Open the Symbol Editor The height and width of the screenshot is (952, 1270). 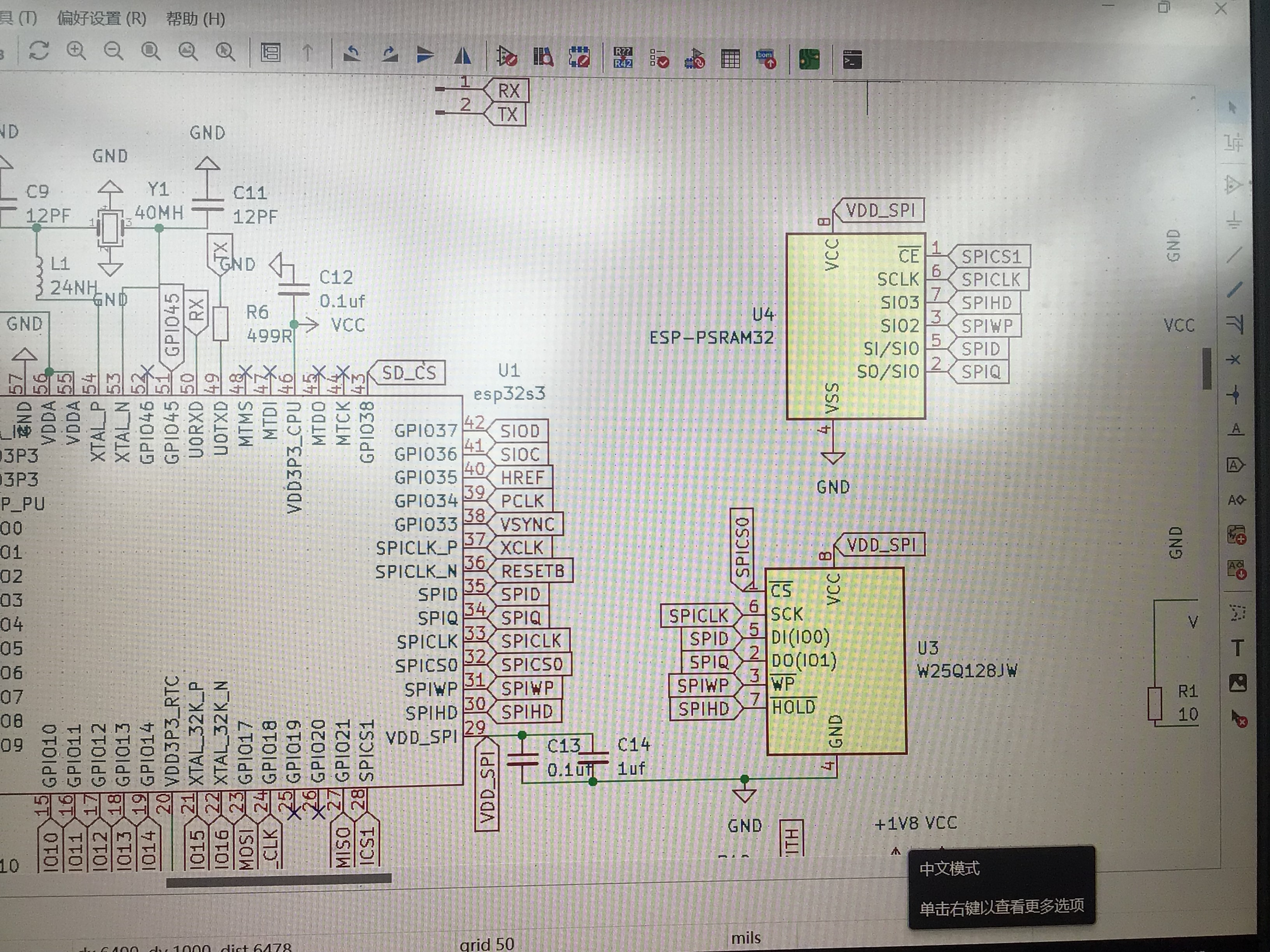click(506, 57)
